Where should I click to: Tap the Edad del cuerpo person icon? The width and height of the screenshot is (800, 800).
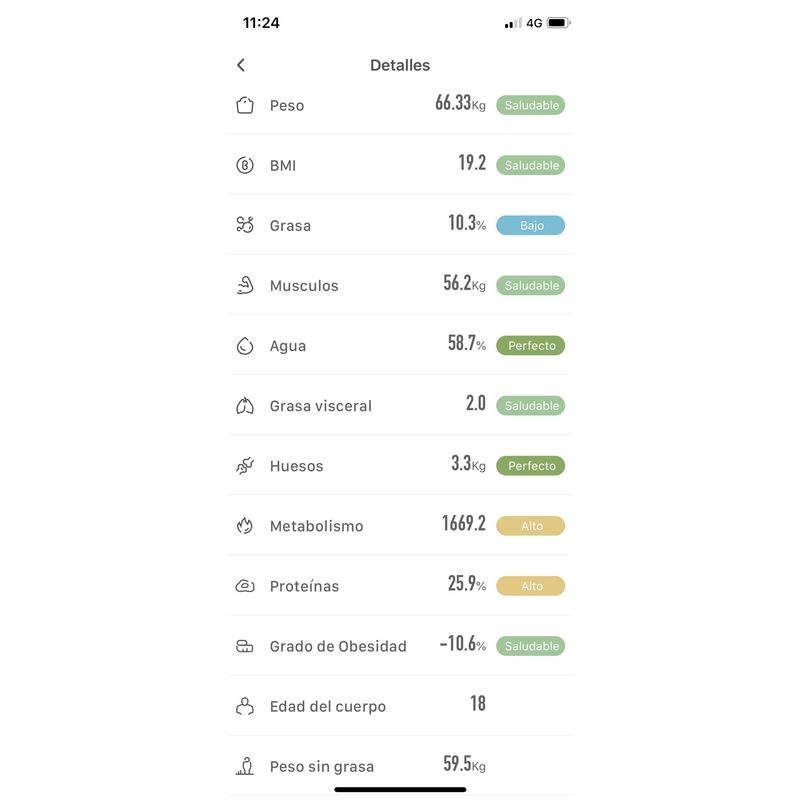pyautogui.click(x=245, y=706)
